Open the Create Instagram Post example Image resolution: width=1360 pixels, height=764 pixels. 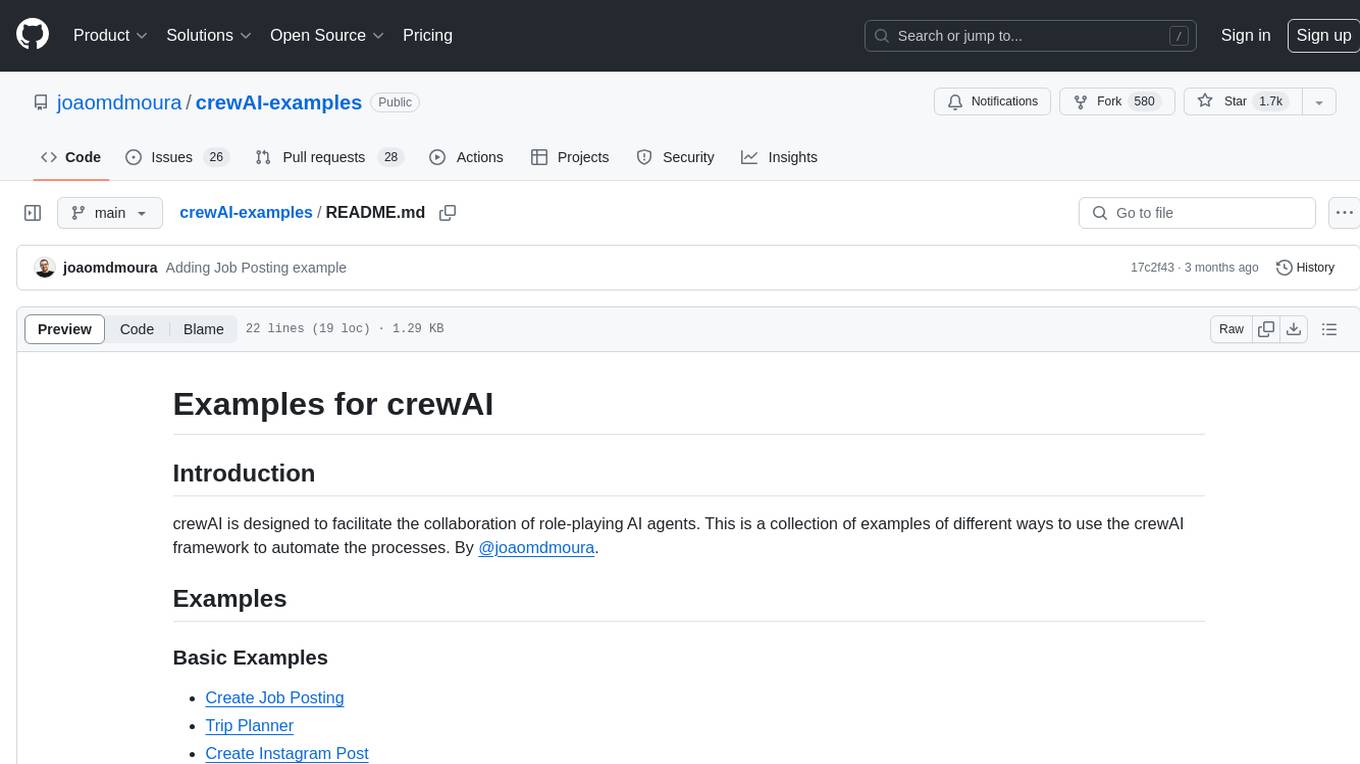[x=287, y=754]
